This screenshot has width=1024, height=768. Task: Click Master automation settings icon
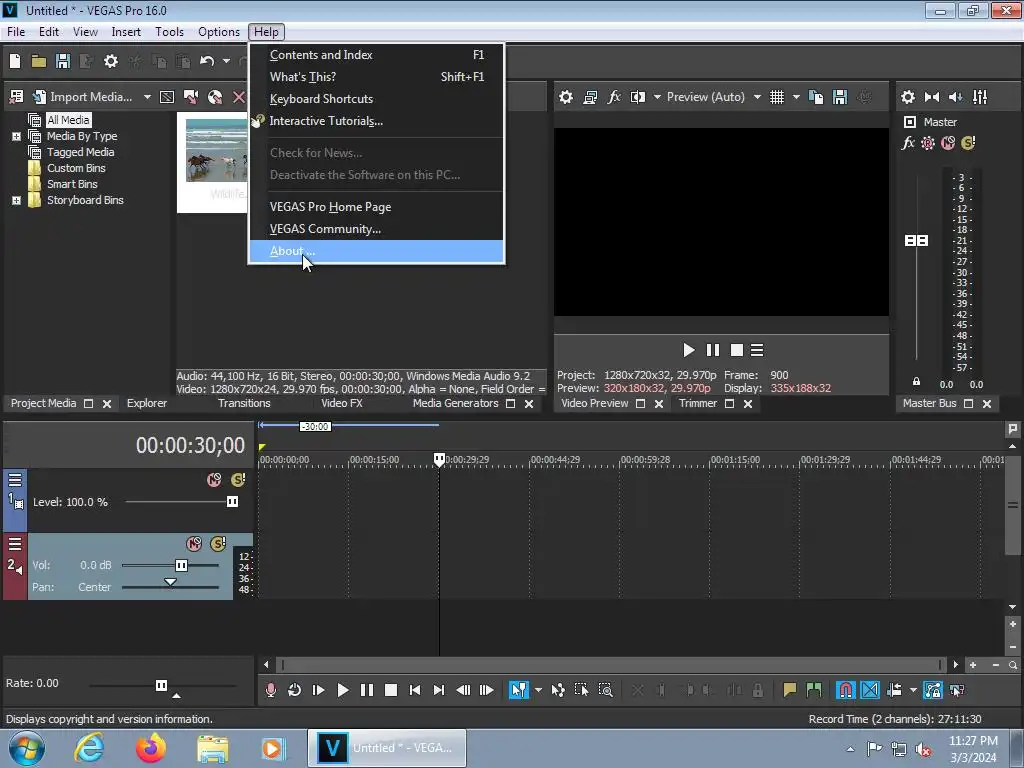click(928, 142)
